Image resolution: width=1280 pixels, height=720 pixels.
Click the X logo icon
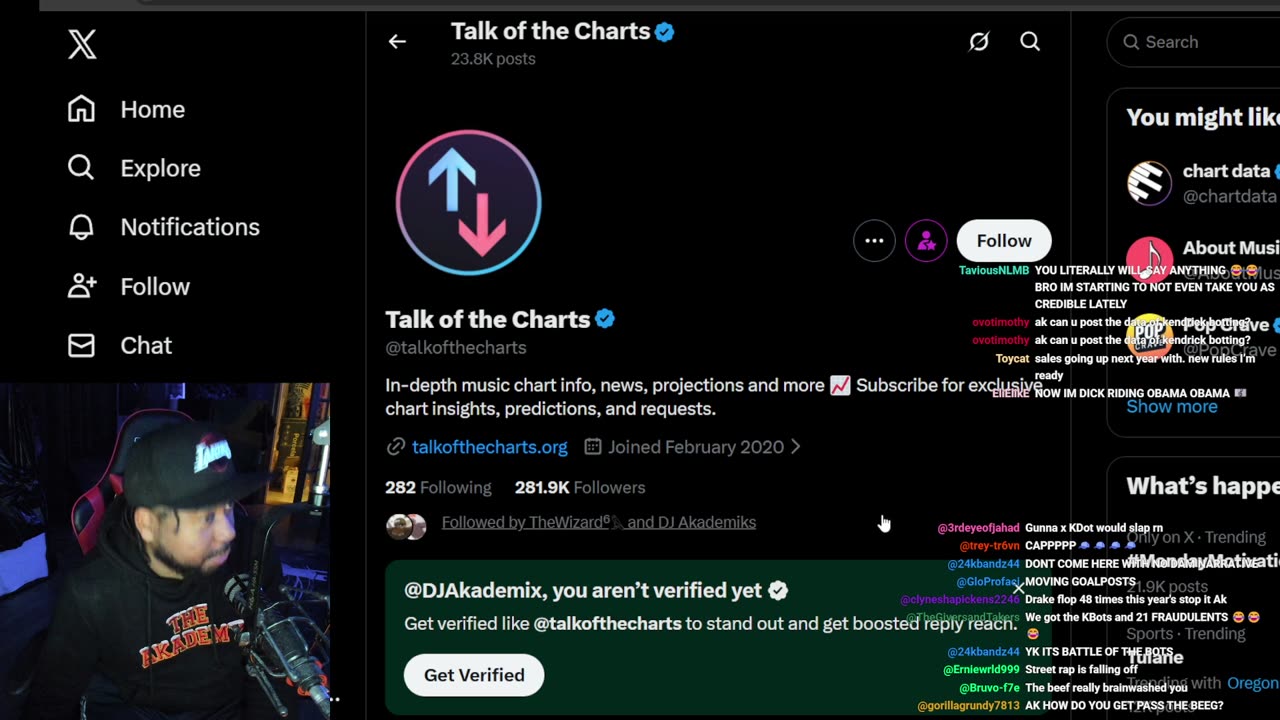click(x=82, y=44)
